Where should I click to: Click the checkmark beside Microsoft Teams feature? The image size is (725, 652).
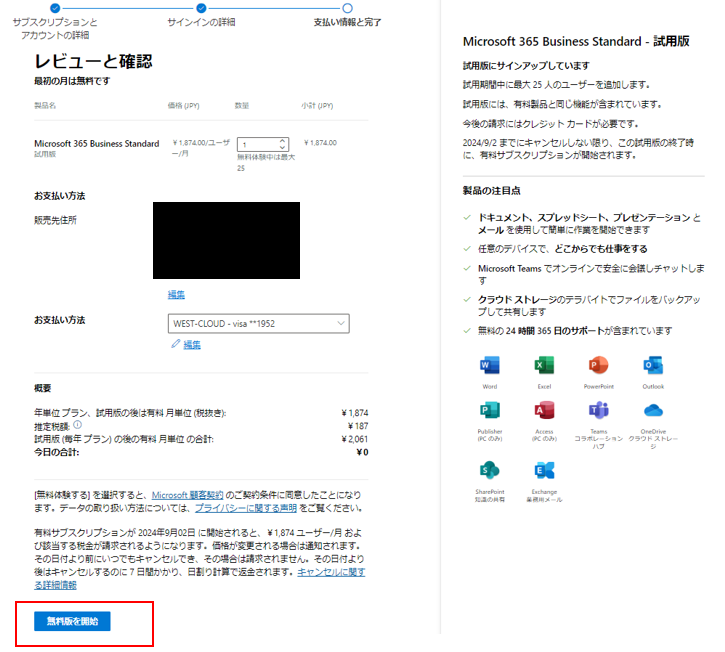pyautogui.click(x=467, y=268)
